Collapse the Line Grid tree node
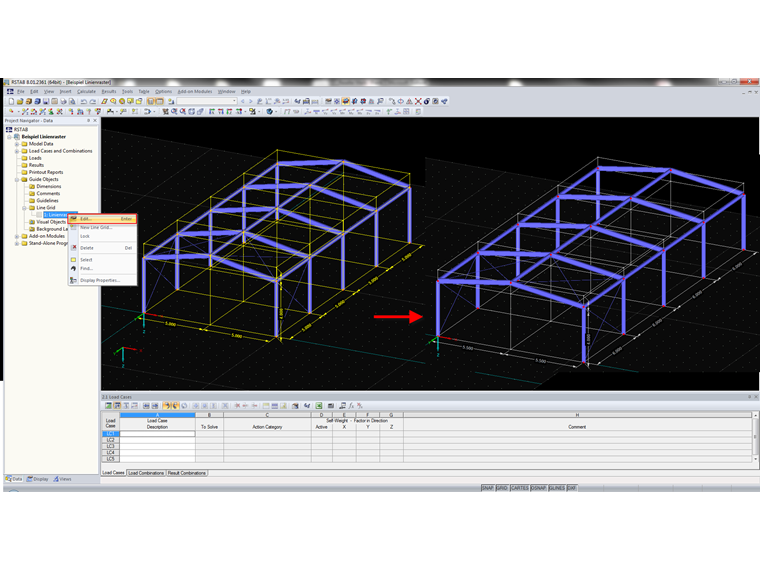760x570 pixels. click(25, 207)
